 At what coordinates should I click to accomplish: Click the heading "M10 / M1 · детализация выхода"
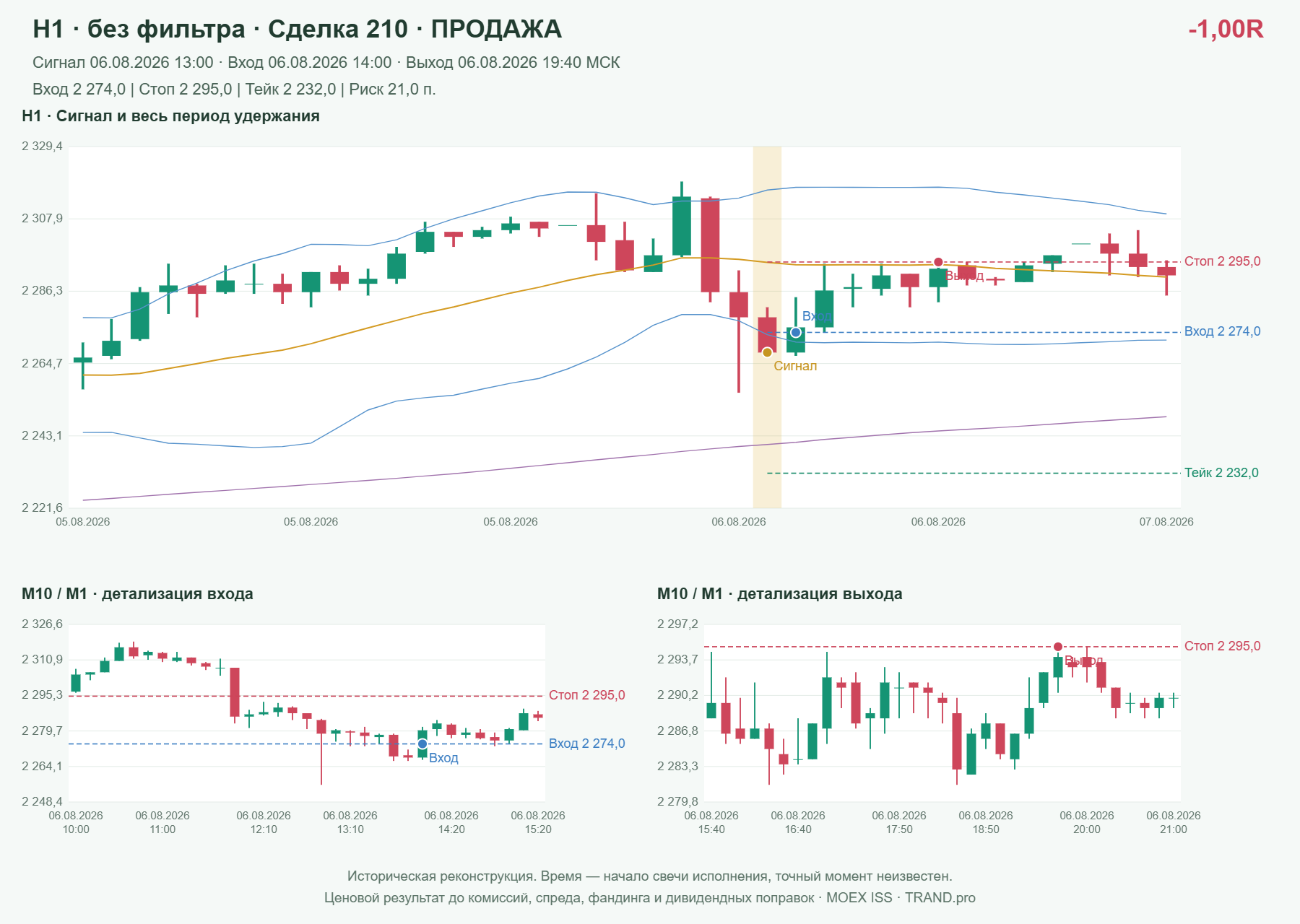tap(780, 594)
